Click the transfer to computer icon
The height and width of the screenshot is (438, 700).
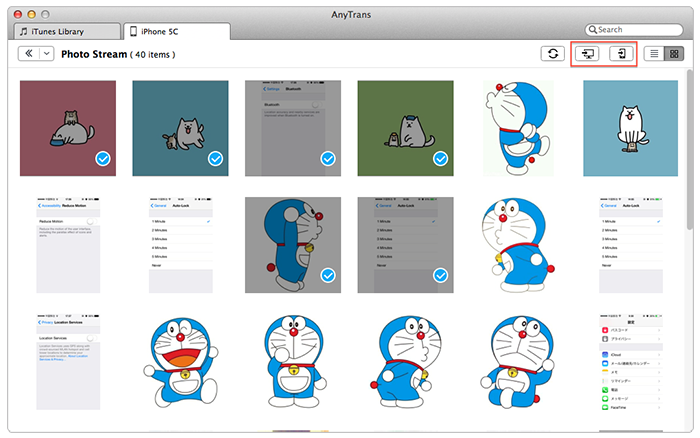(x=587, y=54)
